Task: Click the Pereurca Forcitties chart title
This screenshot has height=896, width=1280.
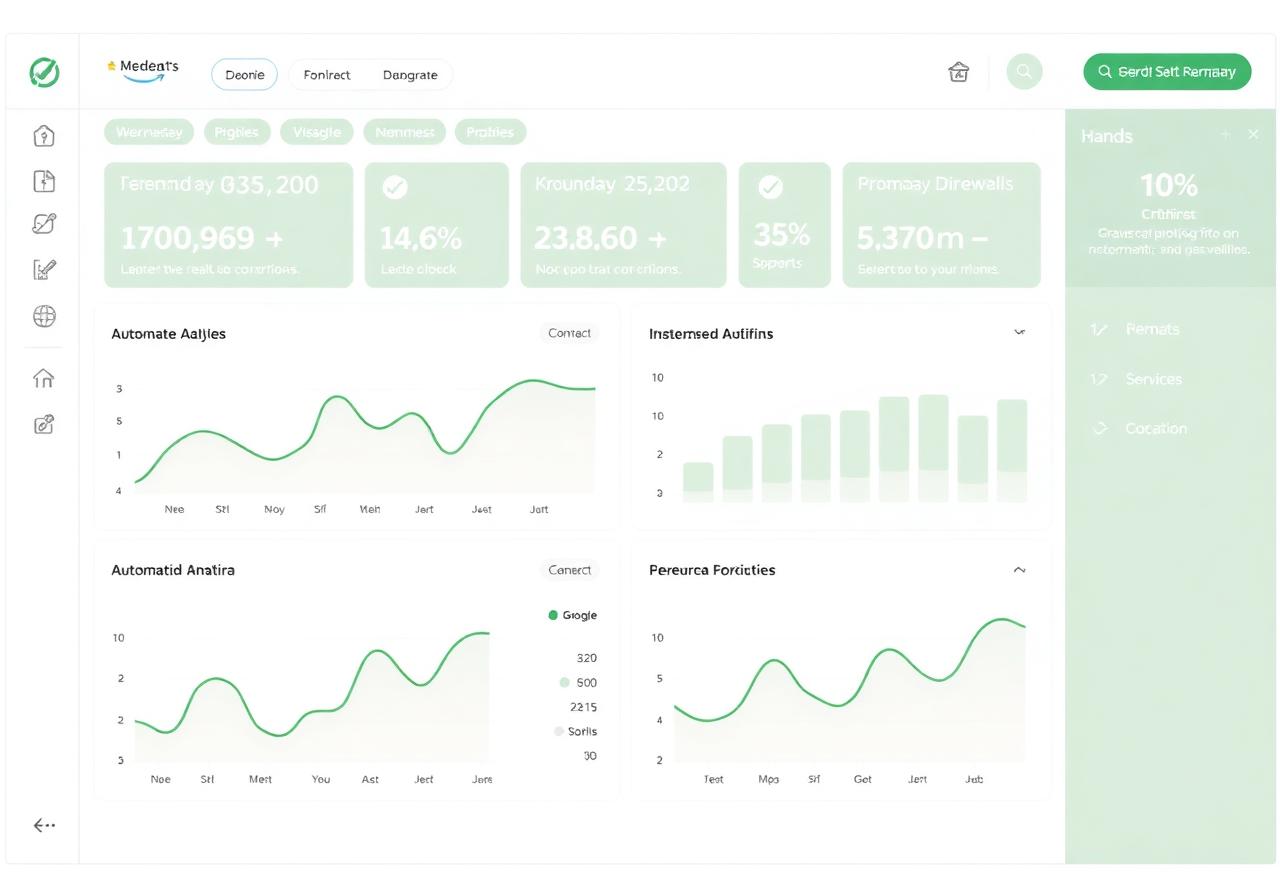Action: [712, 570]
